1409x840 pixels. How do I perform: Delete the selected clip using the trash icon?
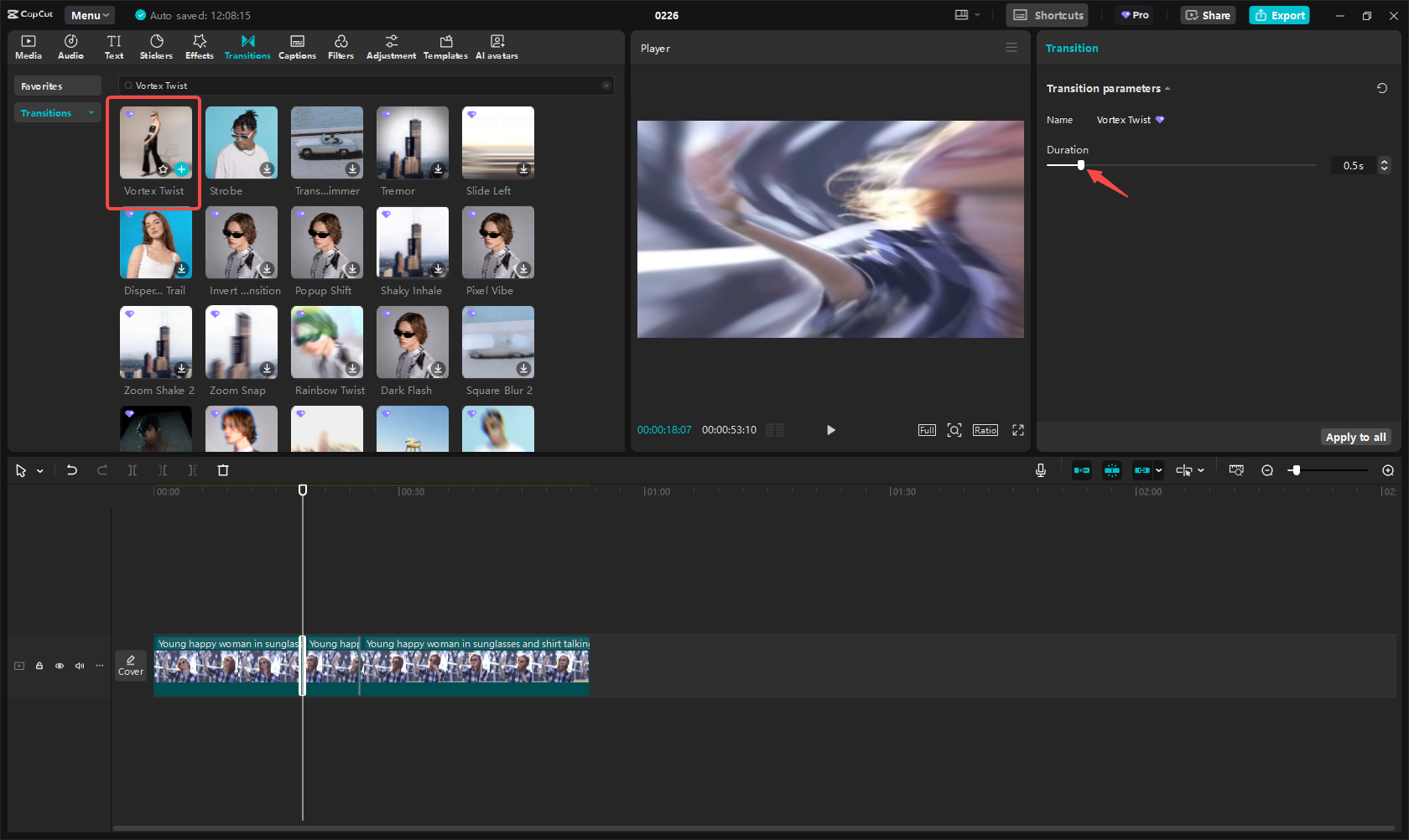(223, 470)
